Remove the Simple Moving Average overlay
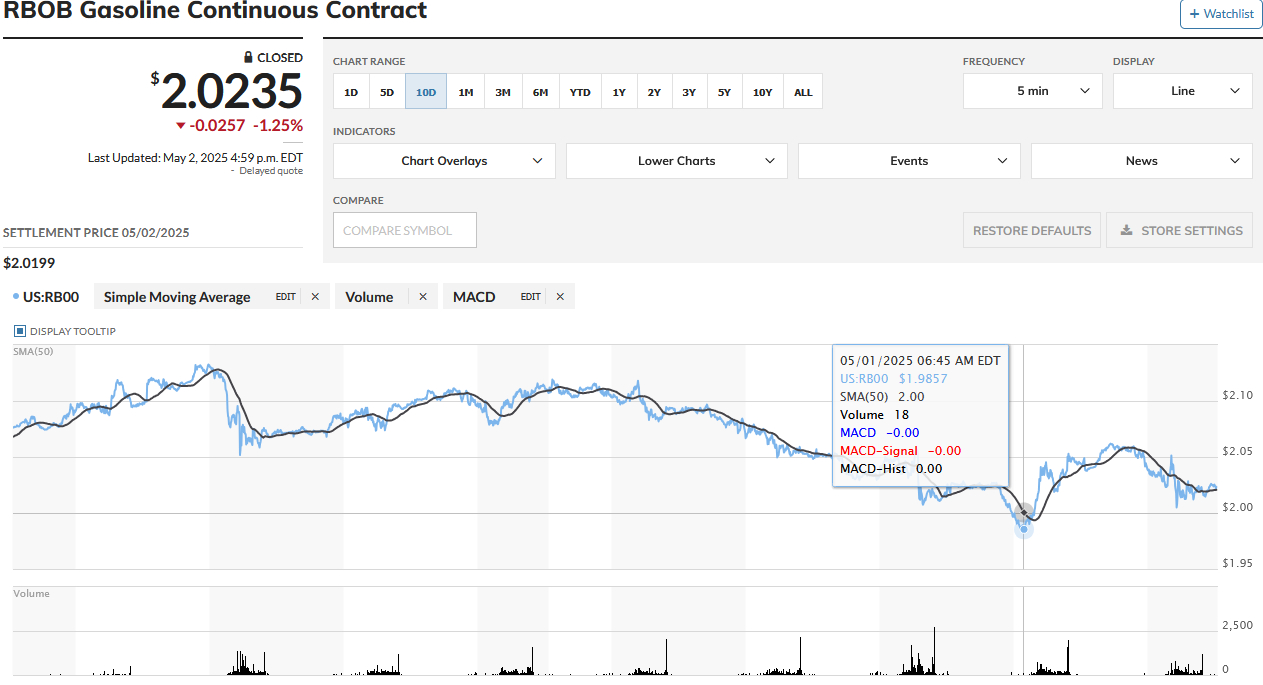The width and height of the screenshot is (1263, 685). pyautogui.click(x=315, y=297)
